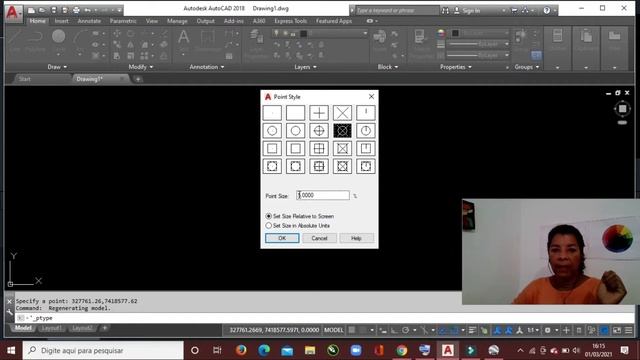Screen dimensions: 640x360
Task: Select the circle with tick point style
Action: 365,131
